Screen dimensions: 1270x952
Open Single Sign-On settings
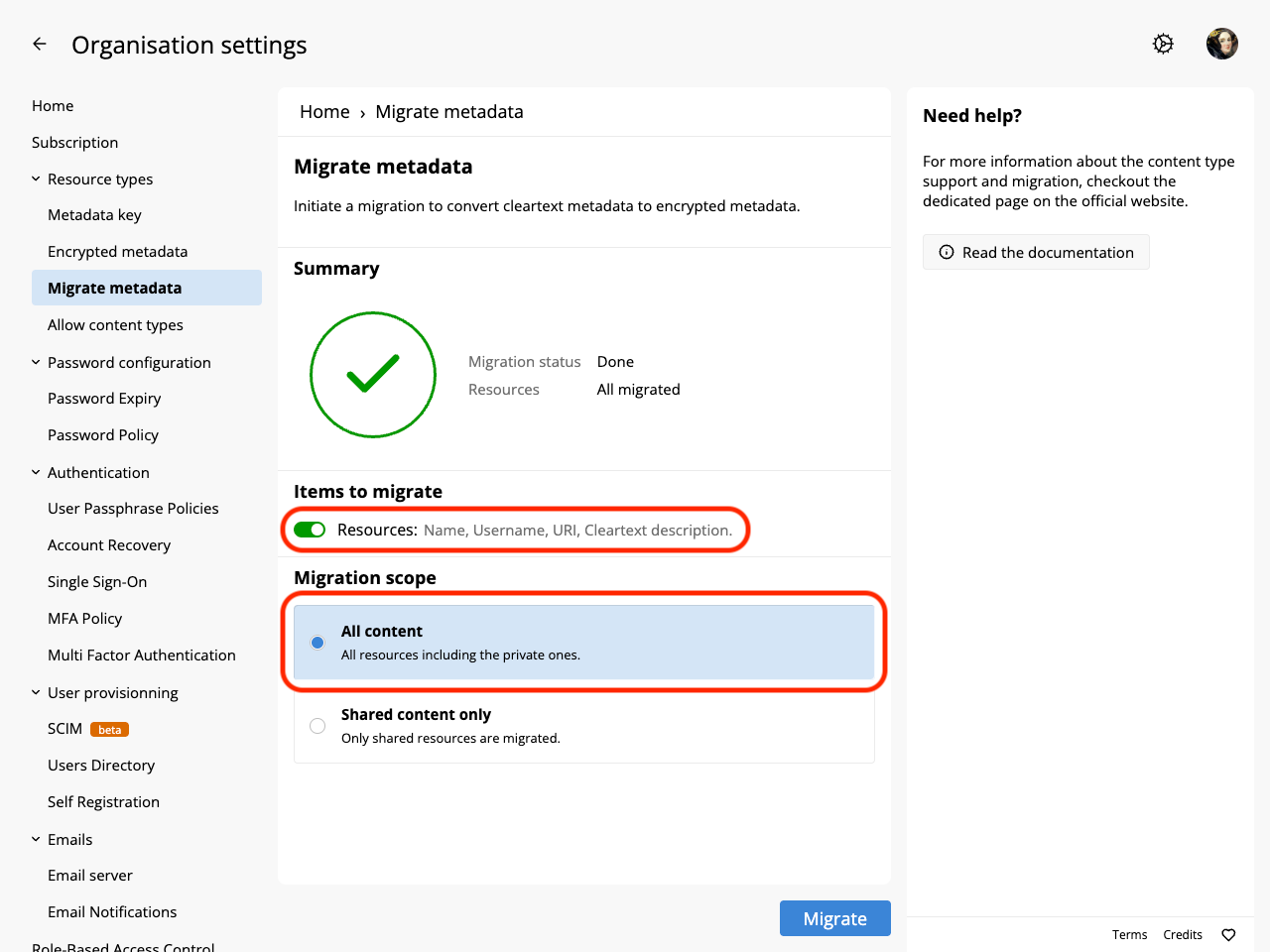click(x=97, y=582)
